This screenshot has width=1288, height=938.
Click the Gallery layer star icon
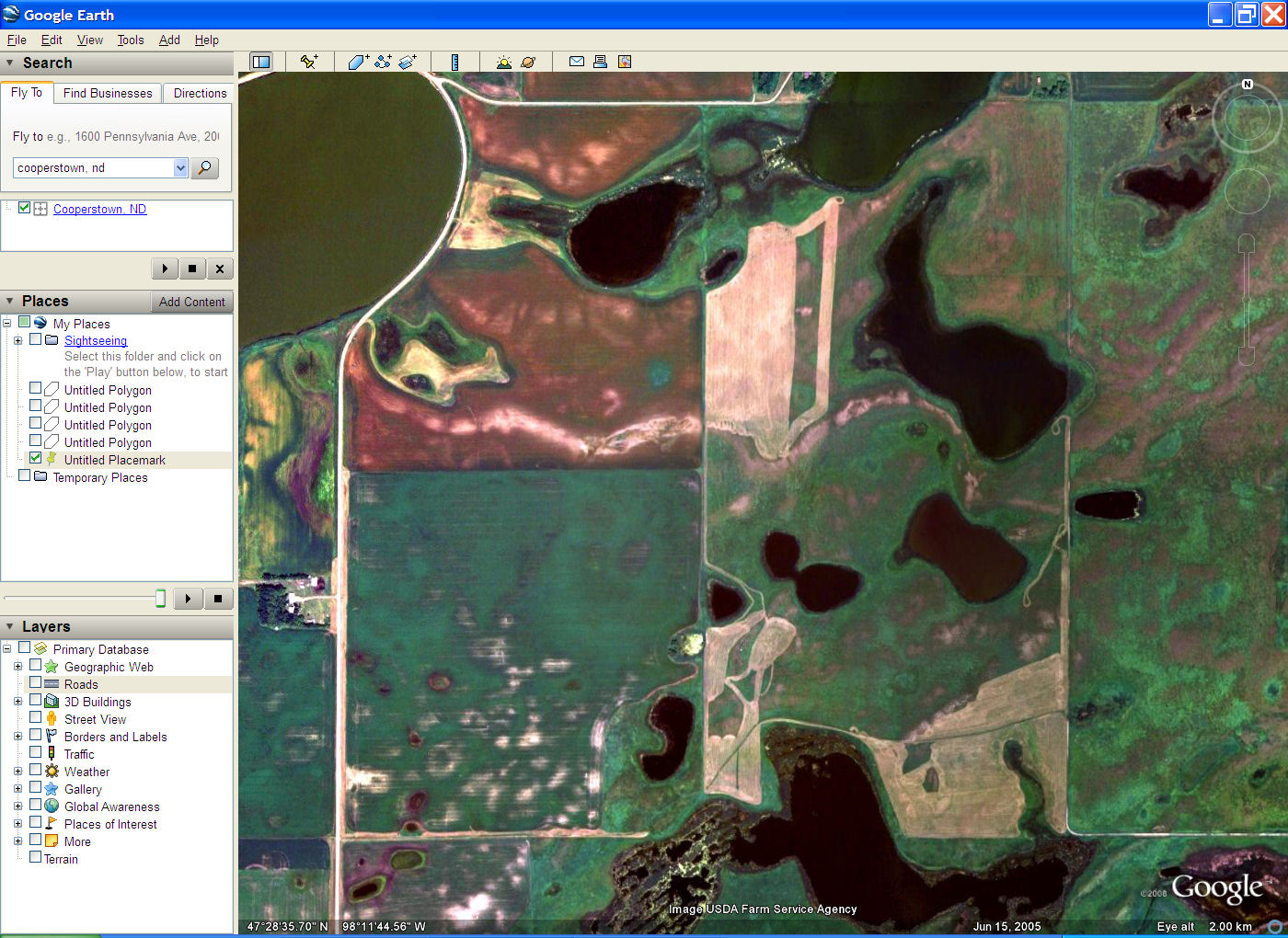pos(52,789)
